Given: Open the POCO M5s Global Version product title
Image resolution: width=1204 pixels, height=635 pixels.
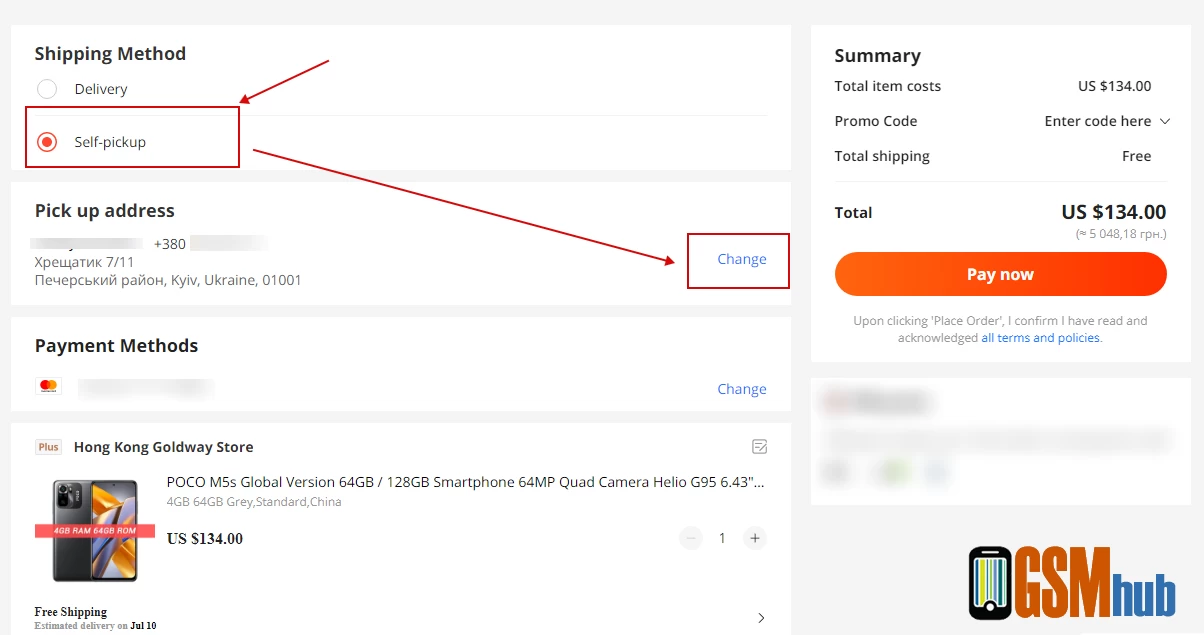Looking at the screenshot, I should tap(465, 482).
